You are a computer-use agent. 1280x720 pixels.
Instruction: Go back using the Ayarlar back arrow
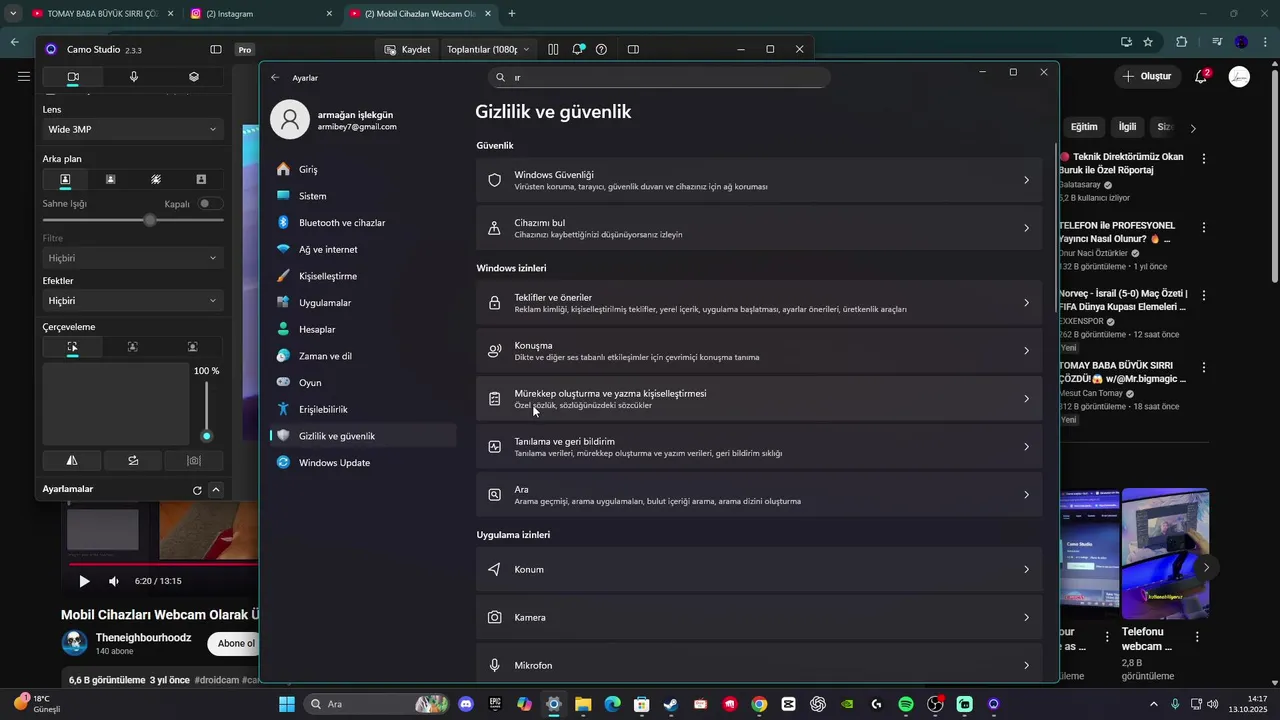275,77
